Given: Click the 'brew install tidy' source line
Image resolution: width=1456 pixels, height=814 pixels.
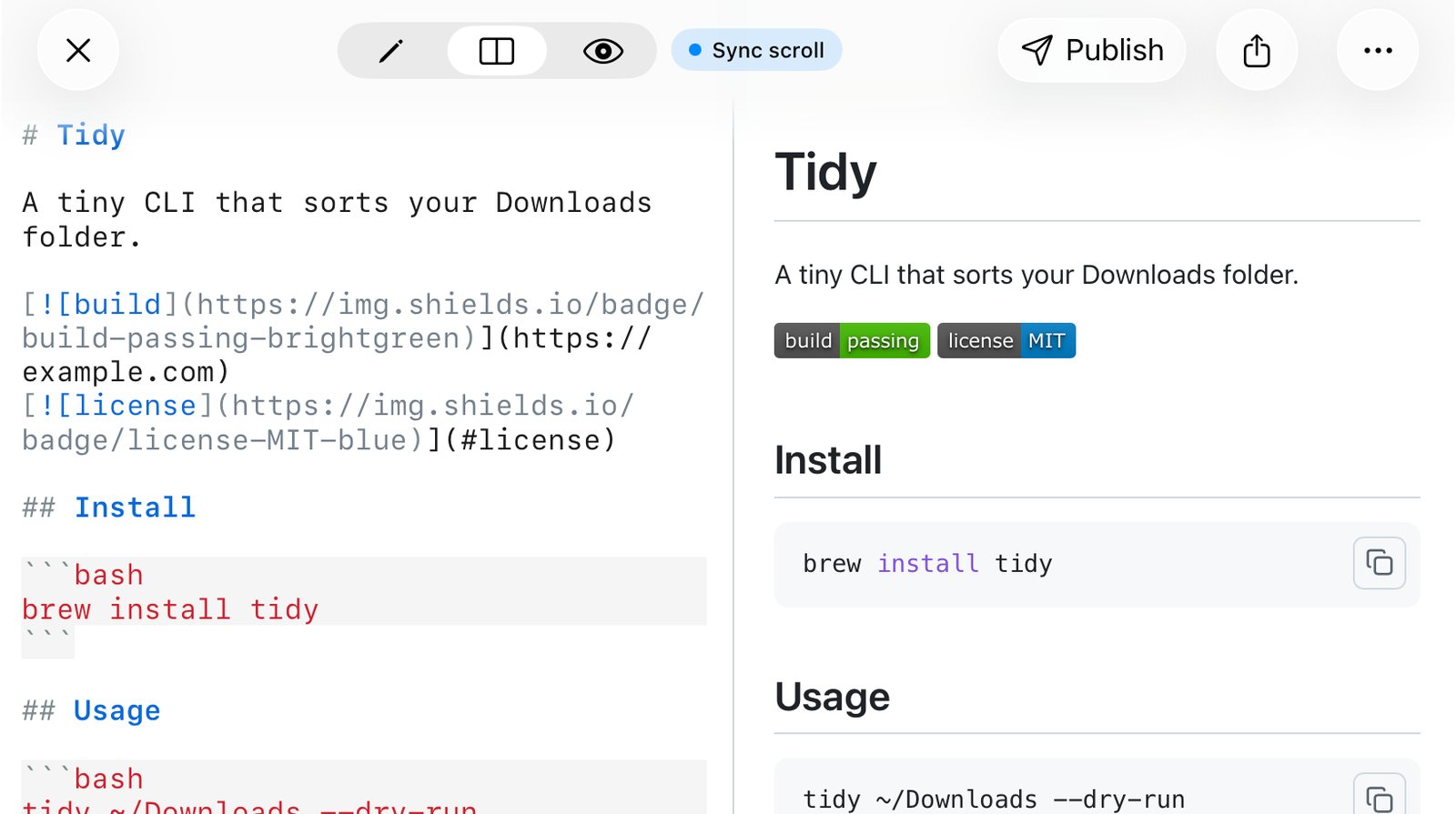Looking at the screenshot, I should pyautogui.click(x=170, y=609).
